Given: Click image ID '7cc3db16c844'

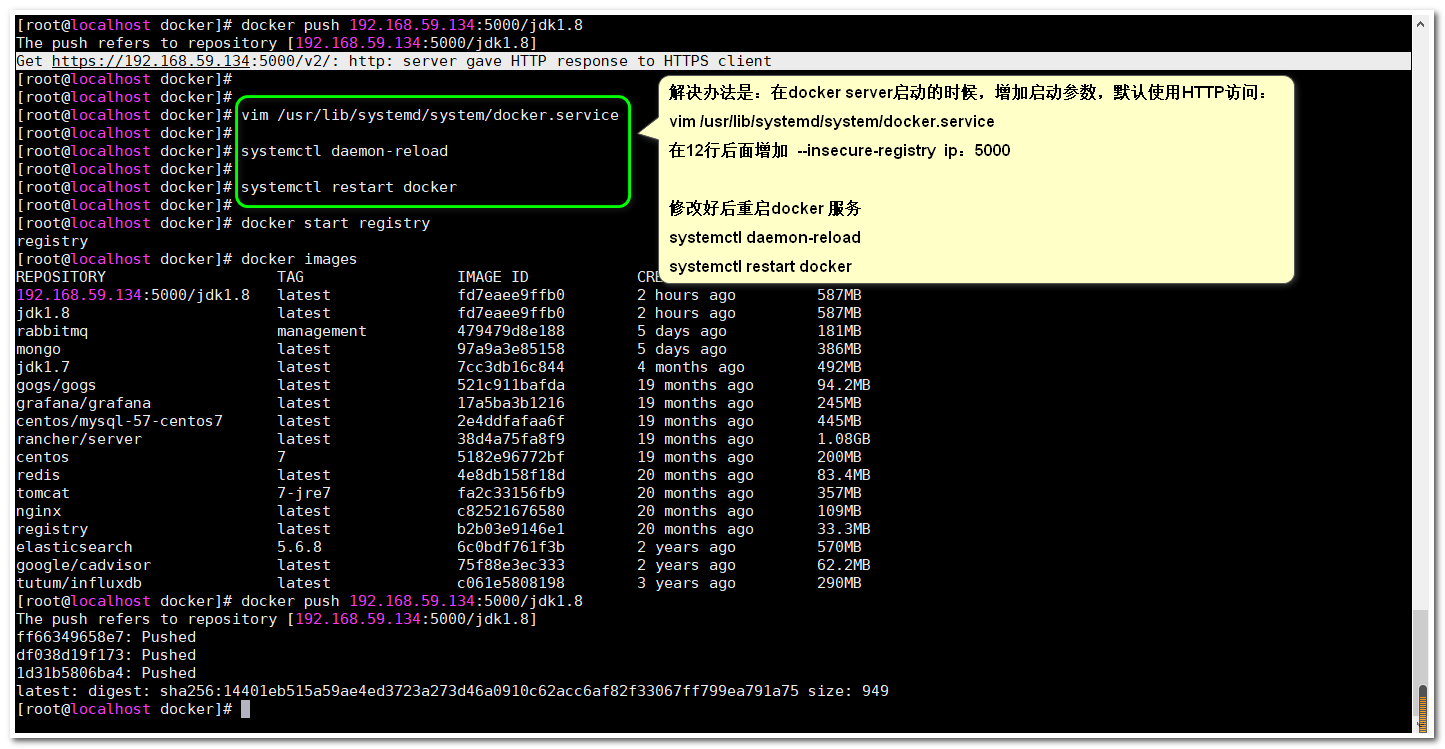Looking at the screenshot, I should click(x=511, y=367).
